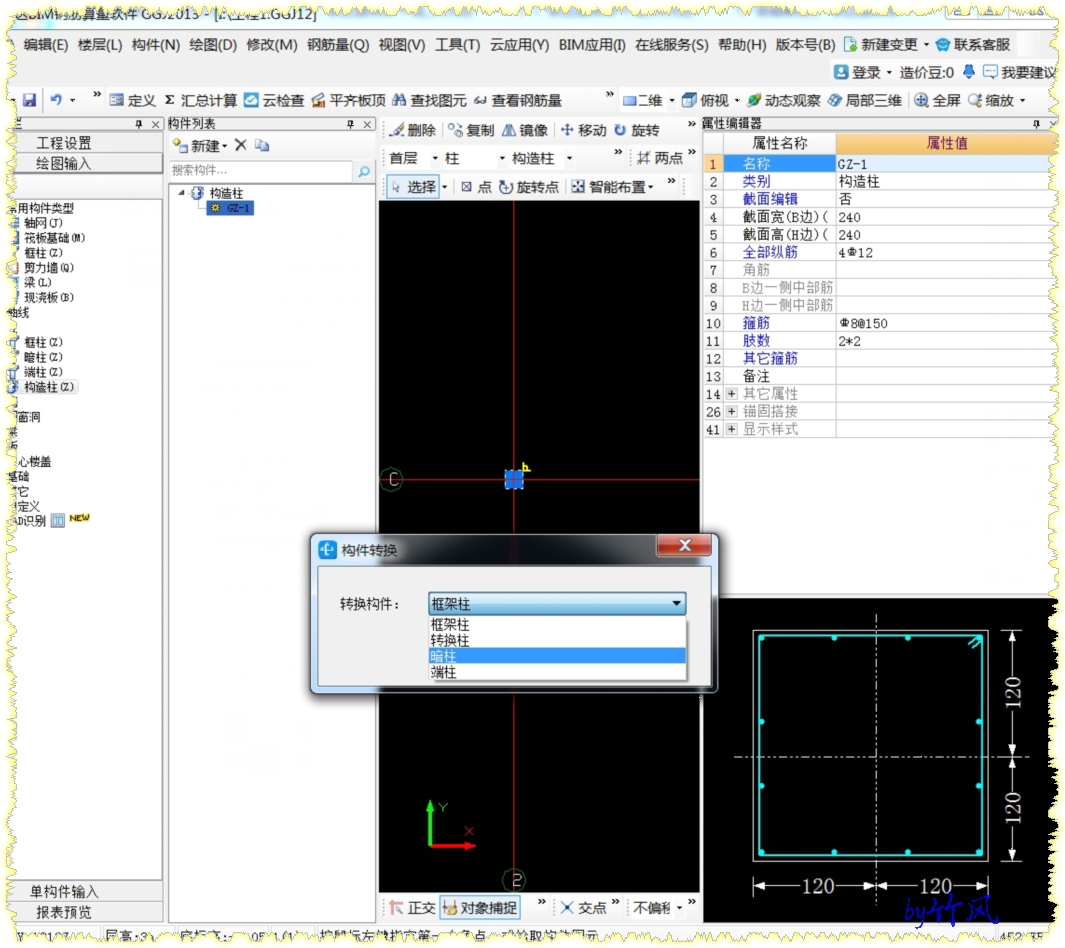Open the 钢筋量(Q) menu
Screen dimensions: 1065x948
(x=338, y=44)
